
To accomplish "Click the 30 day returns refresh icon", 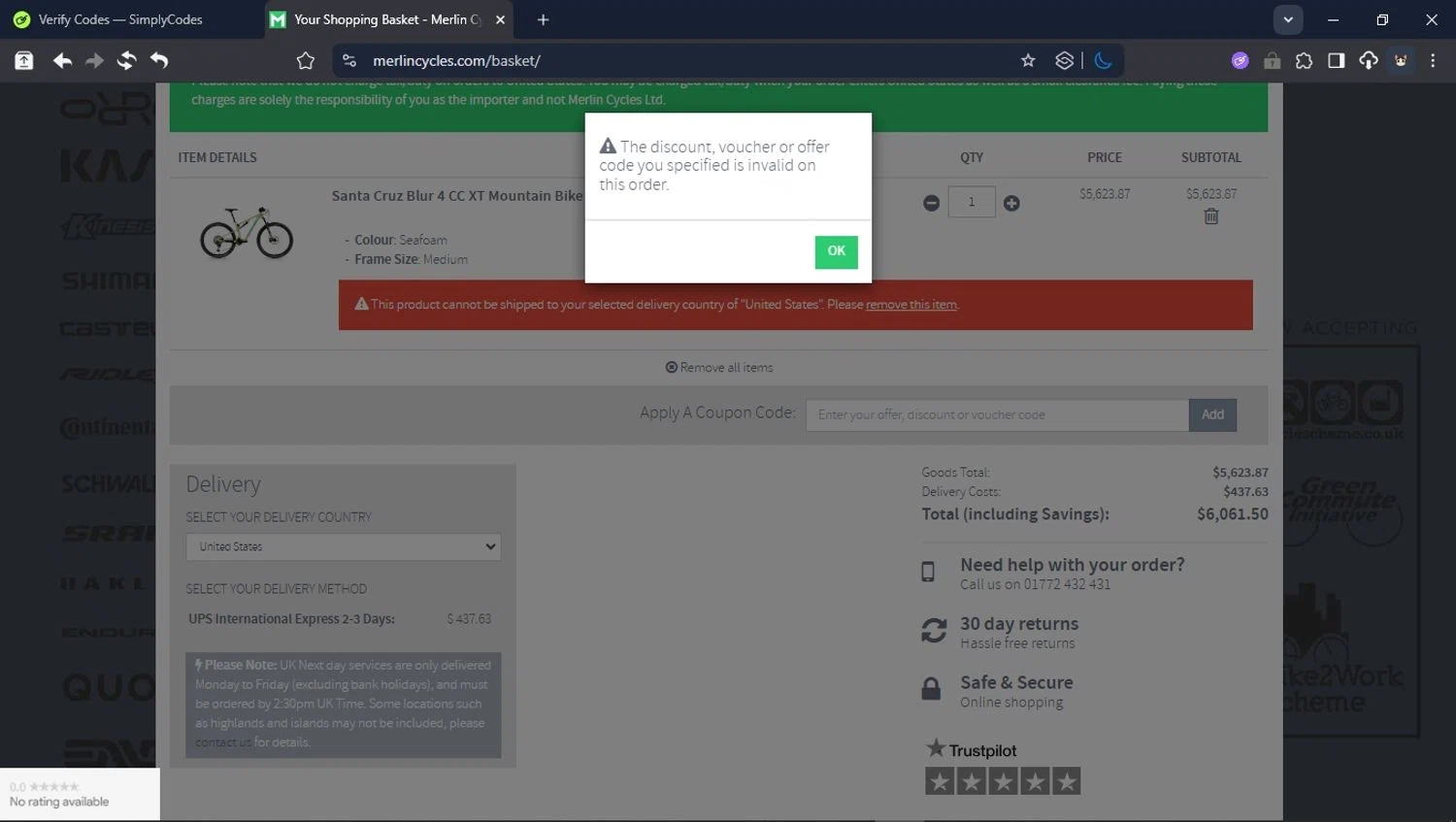I will 934,631.
